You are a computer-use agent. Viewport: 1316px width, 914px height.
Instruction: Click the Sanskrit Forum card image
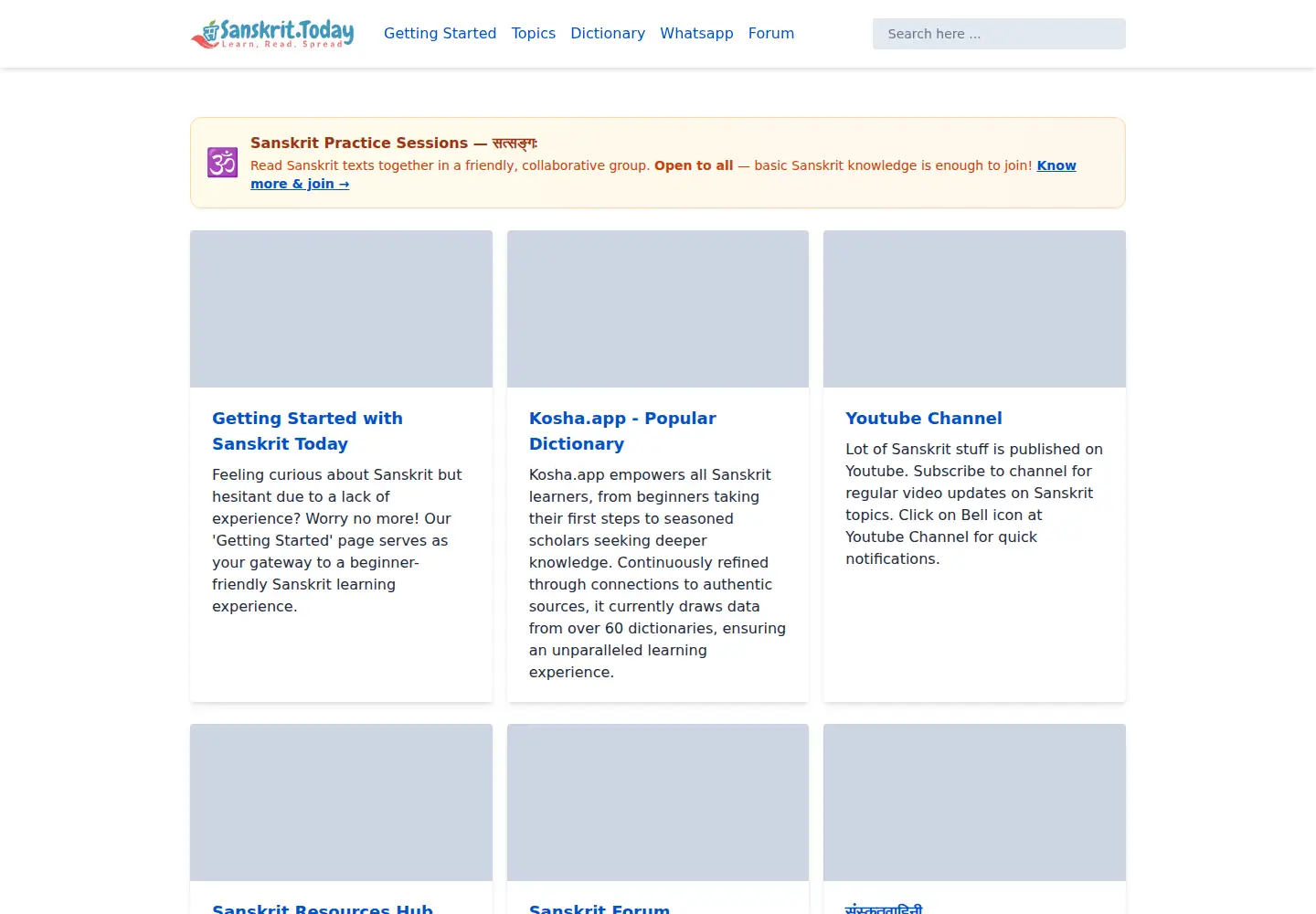[x=658, y=802]
